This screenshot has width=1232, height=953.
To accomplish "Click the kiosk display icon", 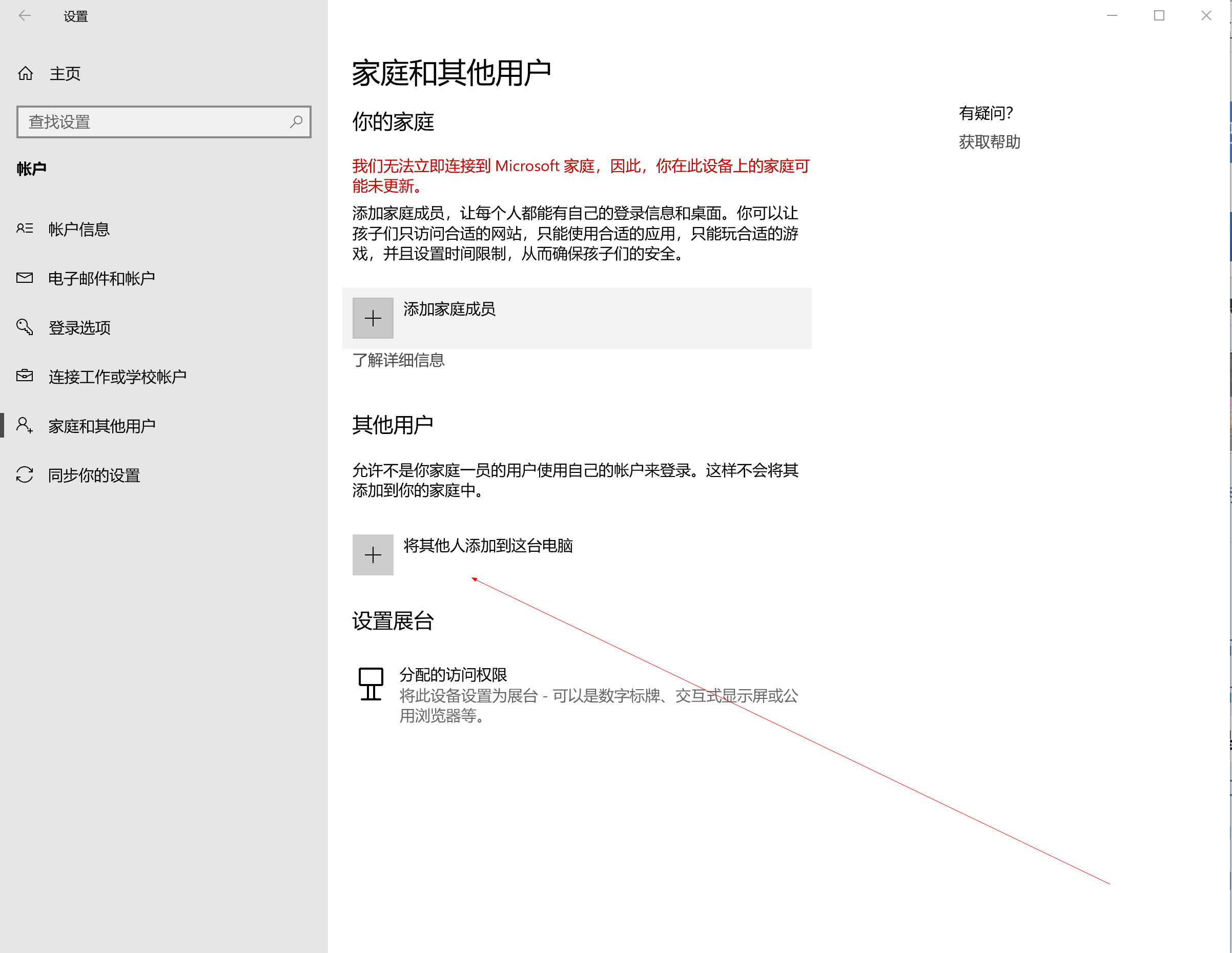I will tap(371, 683).
